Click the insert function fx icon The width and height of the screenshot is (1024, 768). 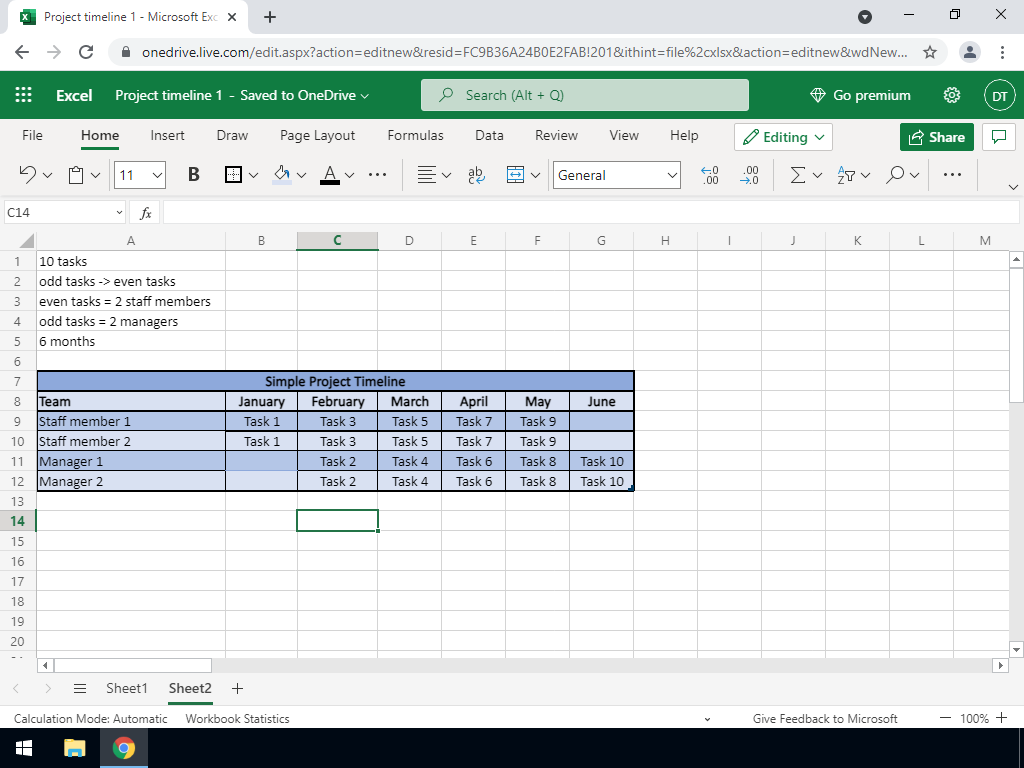pyautogui.click(x=146, y=213)
